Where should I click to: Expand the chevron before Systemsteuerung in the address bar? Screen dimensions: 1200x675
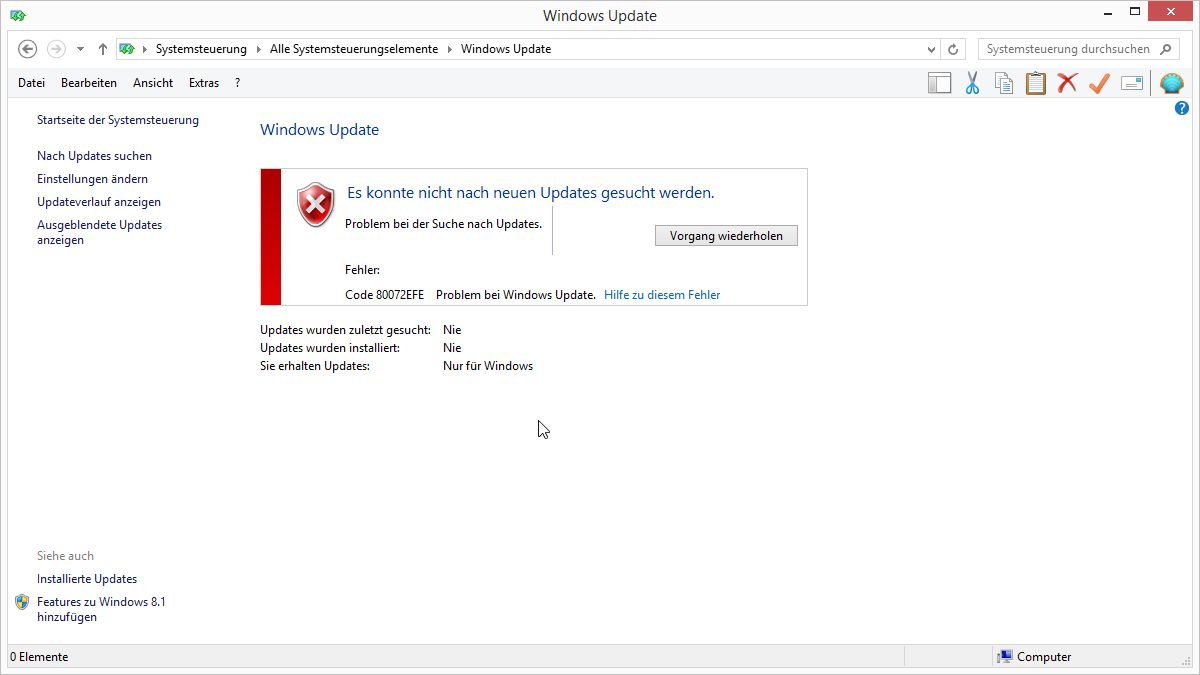(145, 49)
